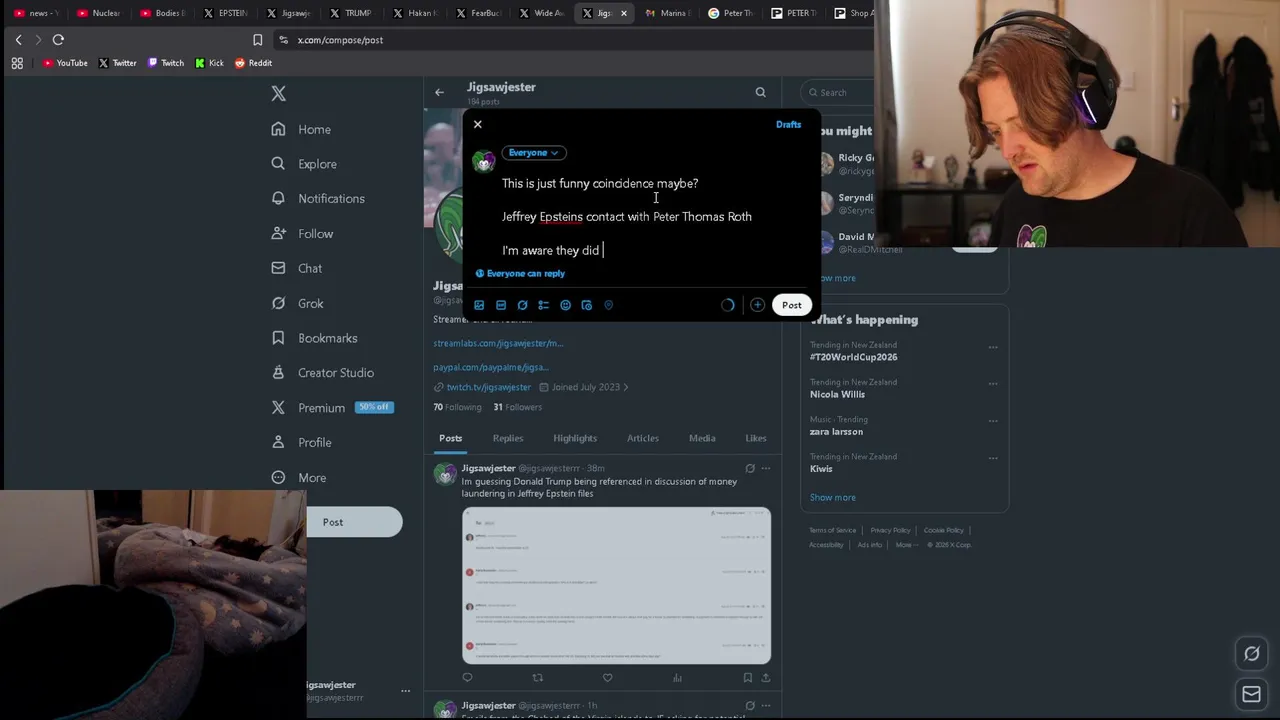The image size is (1280, 720).
Task: Click into the post text area
Action: pos(650,217)
